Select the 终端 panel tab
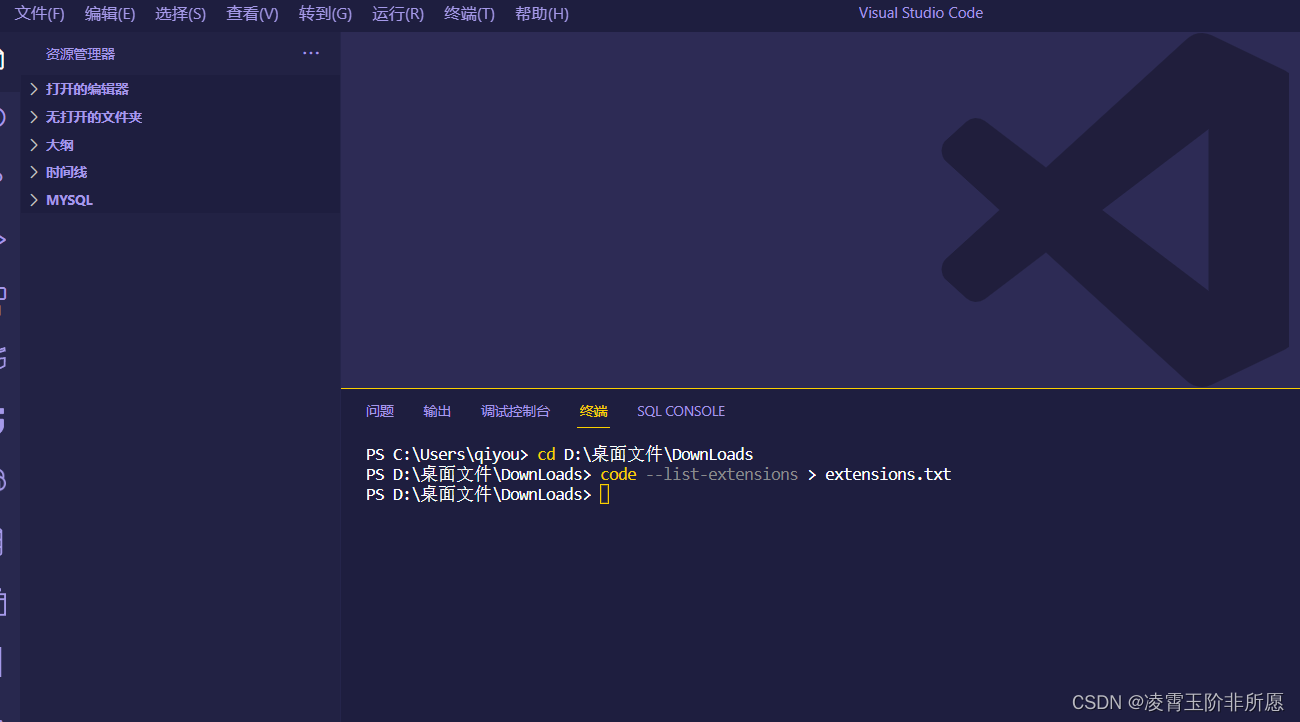 coord(593,411)
